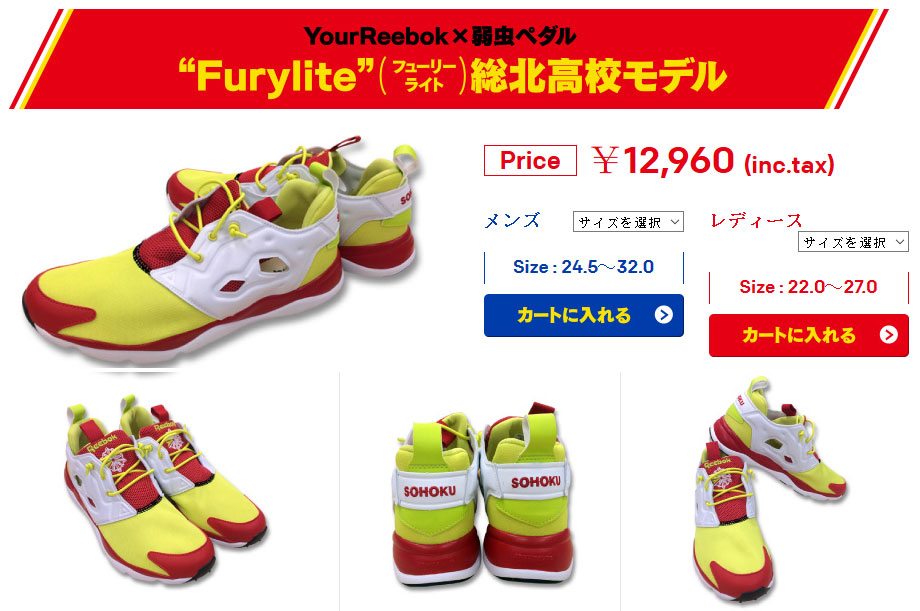
Task: Open the front-view pair of shoes thumbnail
Action: click(167, 490)
